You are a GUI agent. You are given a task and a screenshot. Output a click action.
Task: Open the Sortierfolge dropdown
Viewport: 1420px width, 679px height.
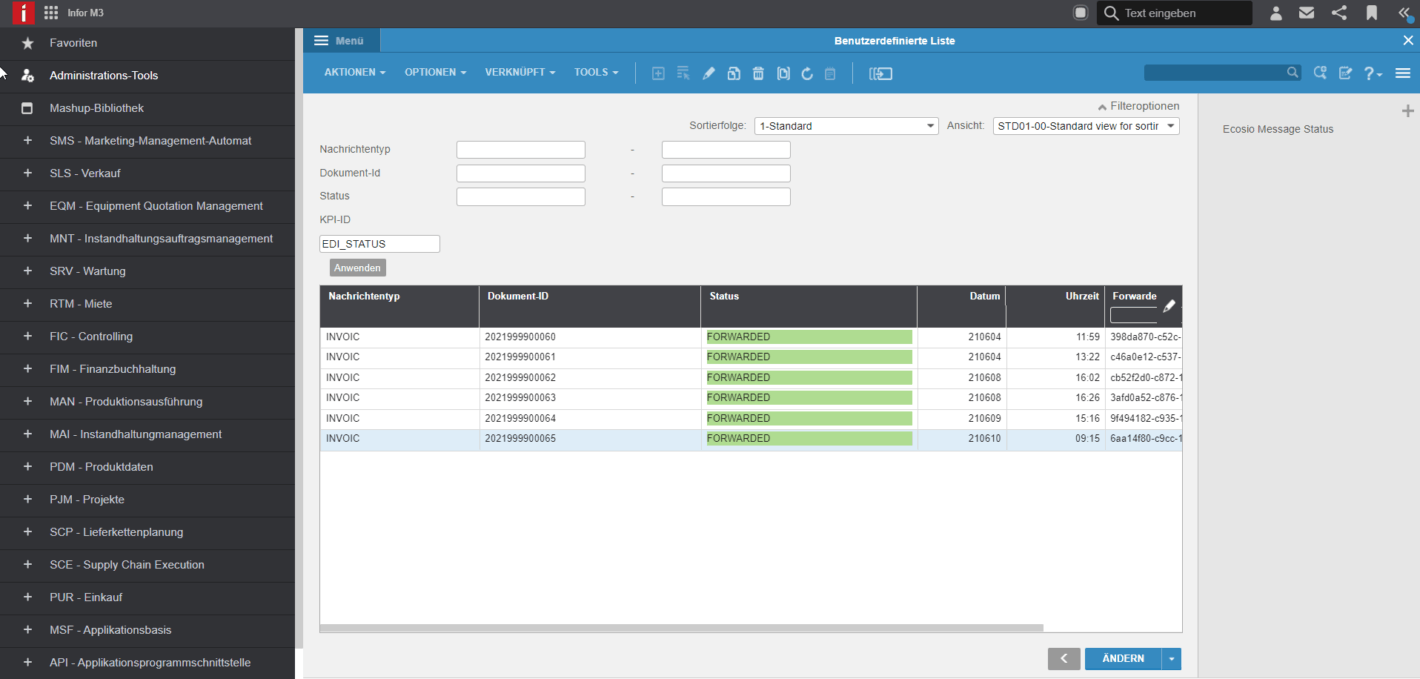tap(929, 126)
